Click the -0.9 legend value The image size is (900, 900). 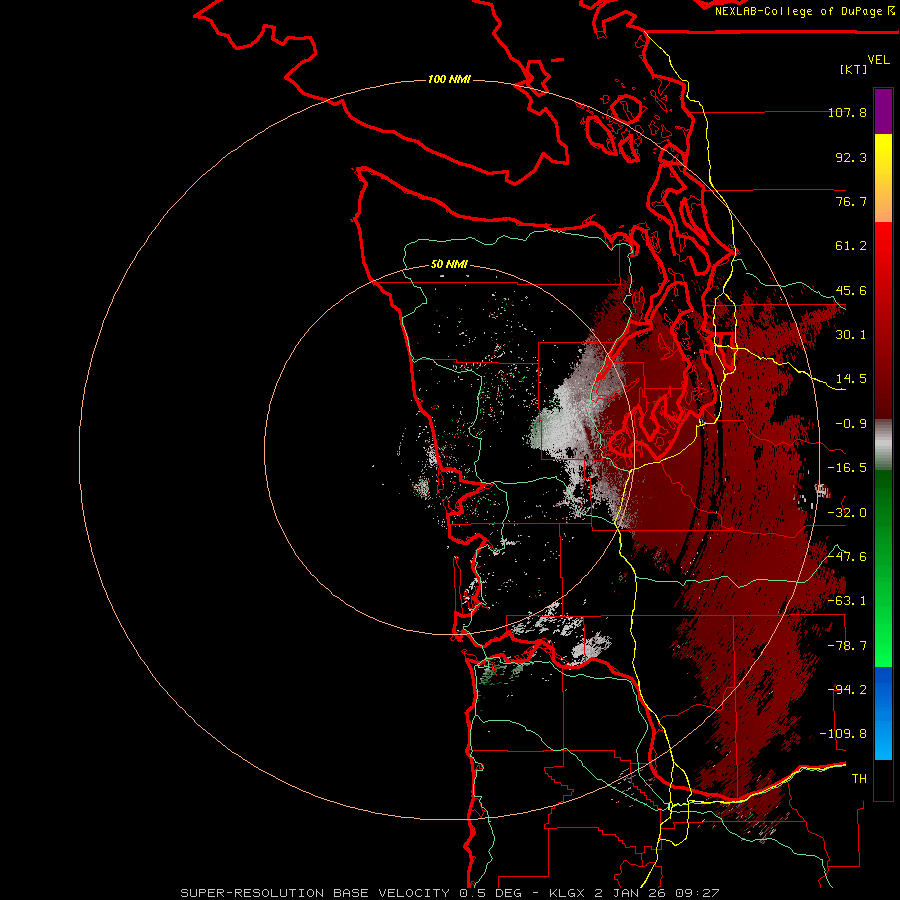[851, 424]
